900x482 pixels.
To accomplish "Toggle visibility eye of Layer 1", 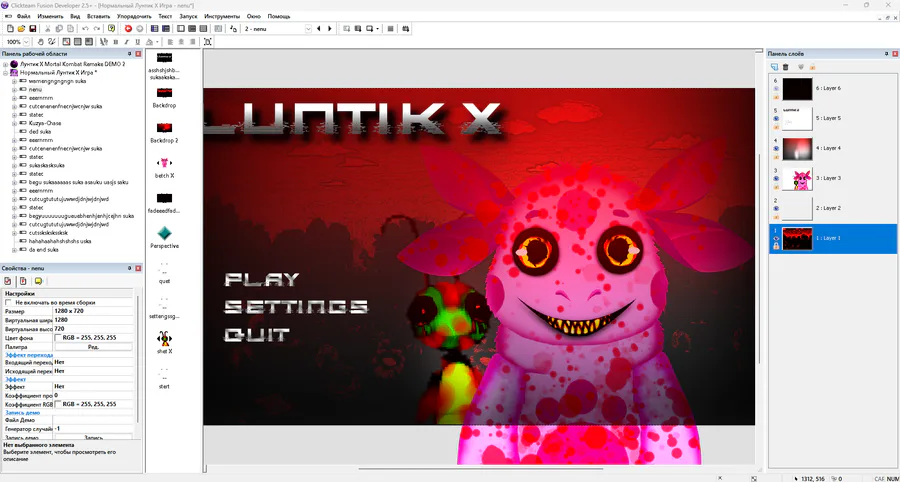I will [775, 238].
